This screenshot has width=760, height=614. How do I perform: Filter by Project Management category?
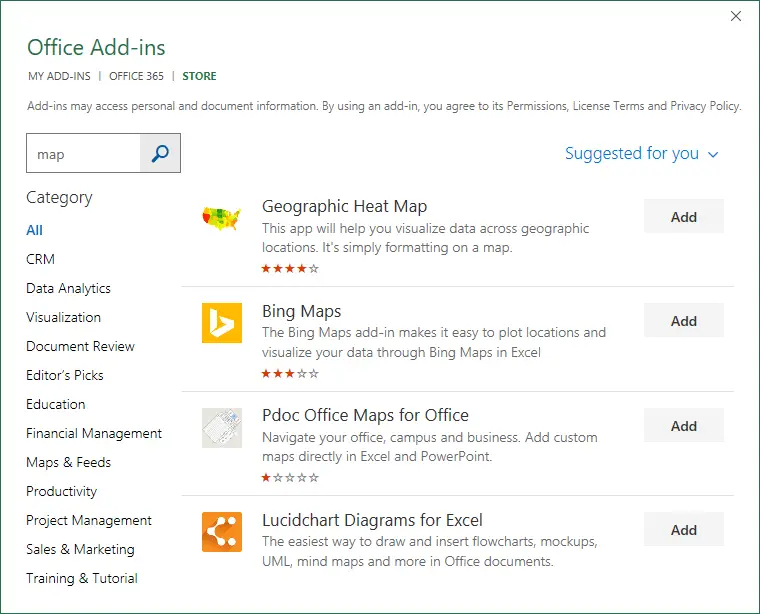(x=89, y=520)
